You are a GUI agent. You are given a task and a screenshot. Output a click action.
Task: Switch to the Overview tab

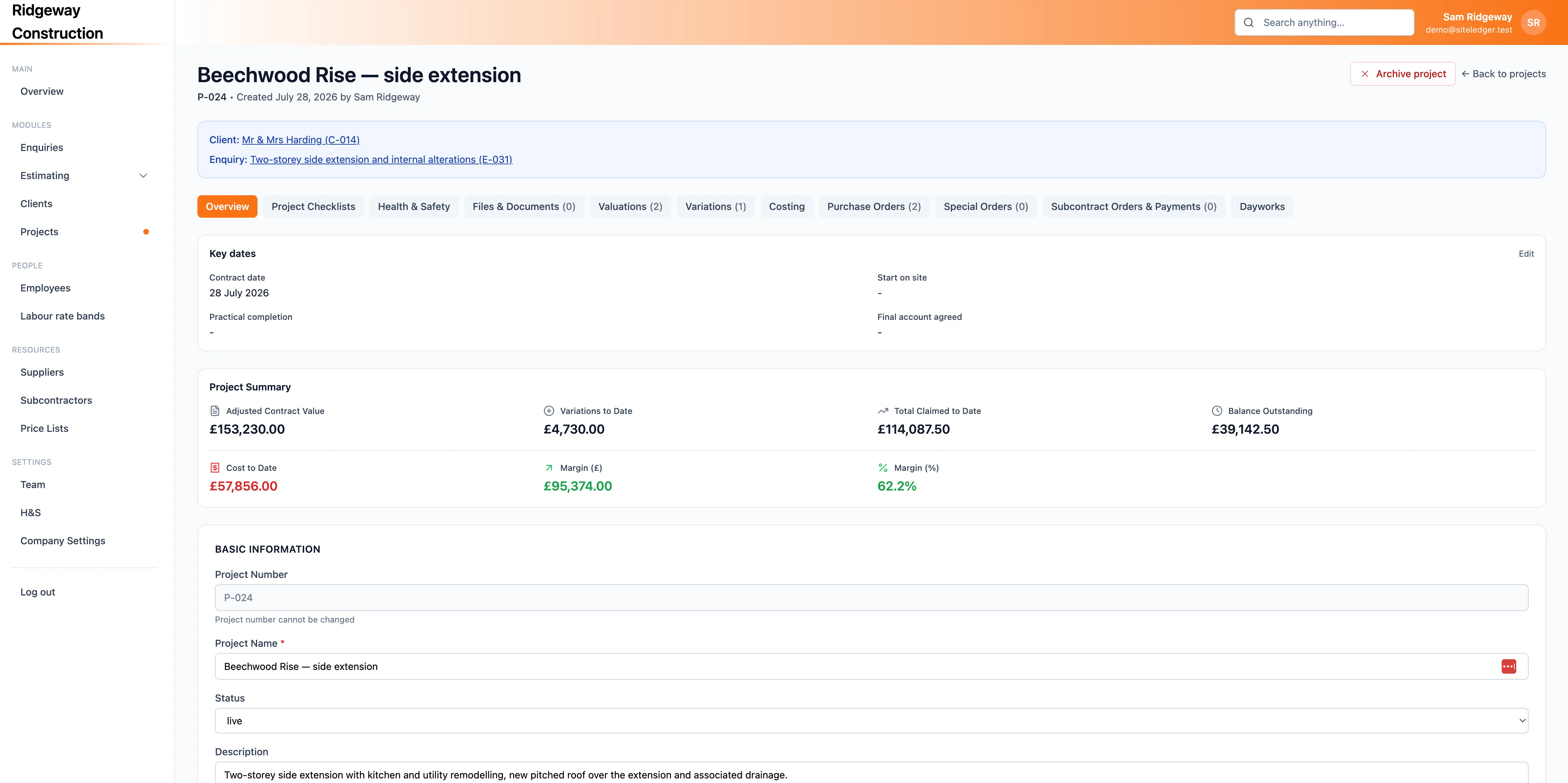coord(227,207)
